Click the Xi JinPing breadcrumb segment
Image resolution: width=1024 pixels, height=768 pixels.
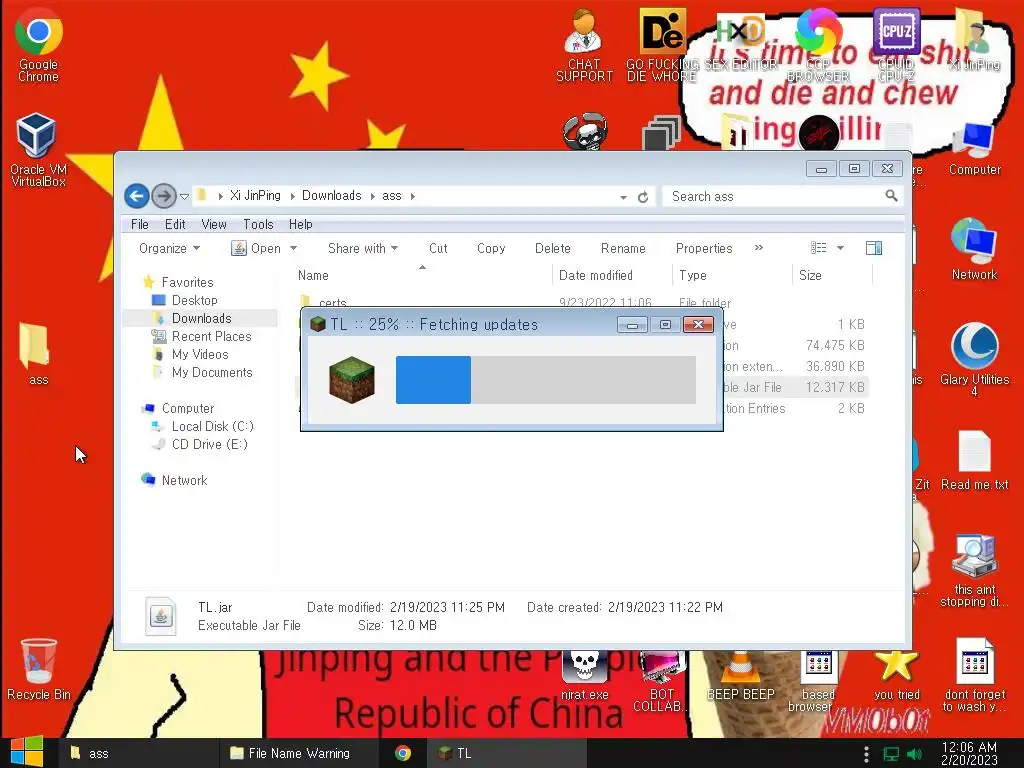coord(255,195)
